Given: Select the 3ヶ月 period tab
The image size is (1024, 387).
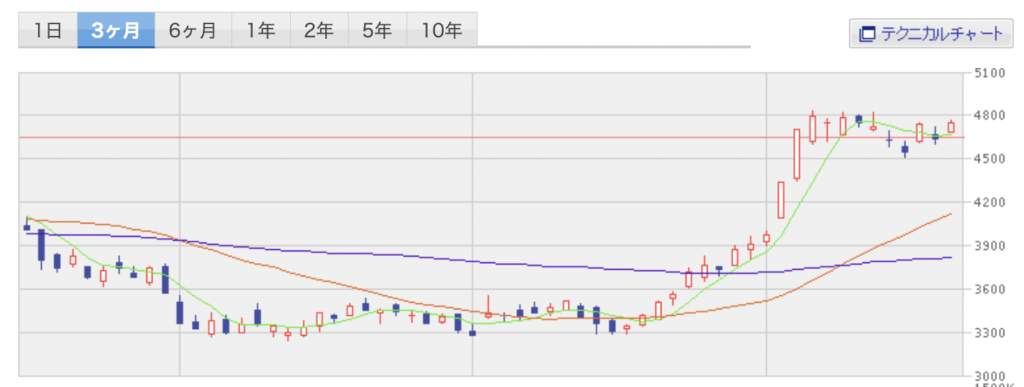Looking at the screenshot, I should tap(116, 30).
